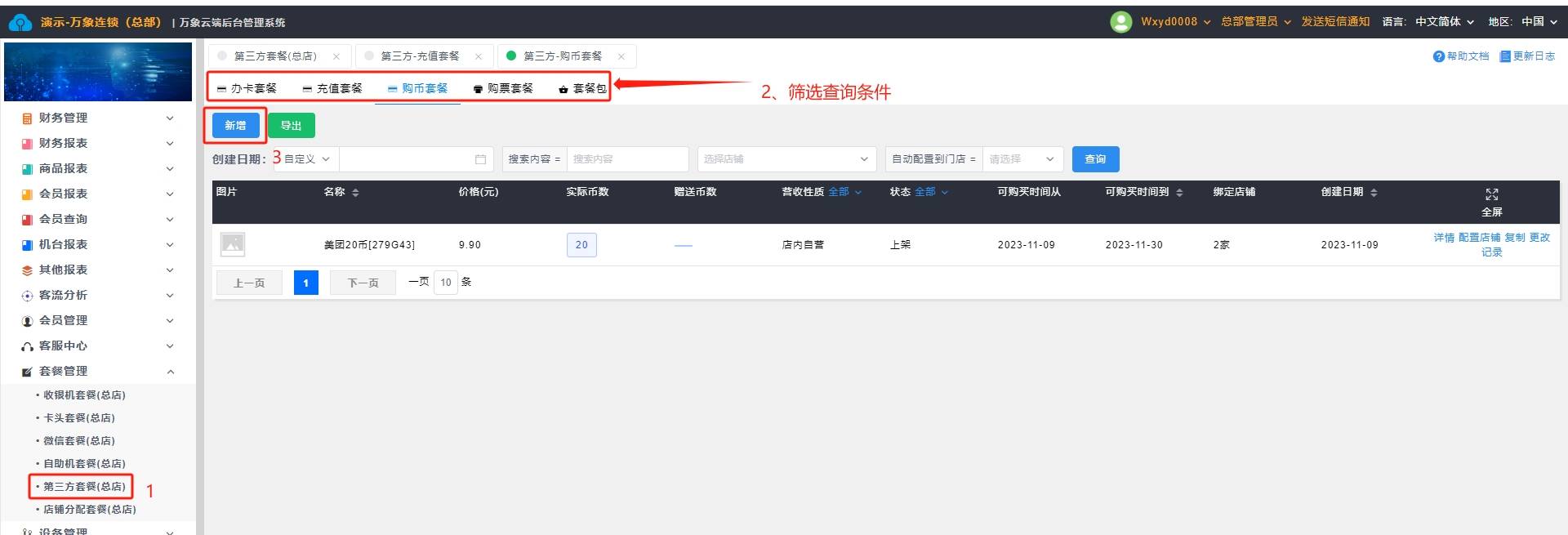Screen dimensions: 1568x535
Task: Go to 上一页 previous page
Action: (x=249, y=283)
